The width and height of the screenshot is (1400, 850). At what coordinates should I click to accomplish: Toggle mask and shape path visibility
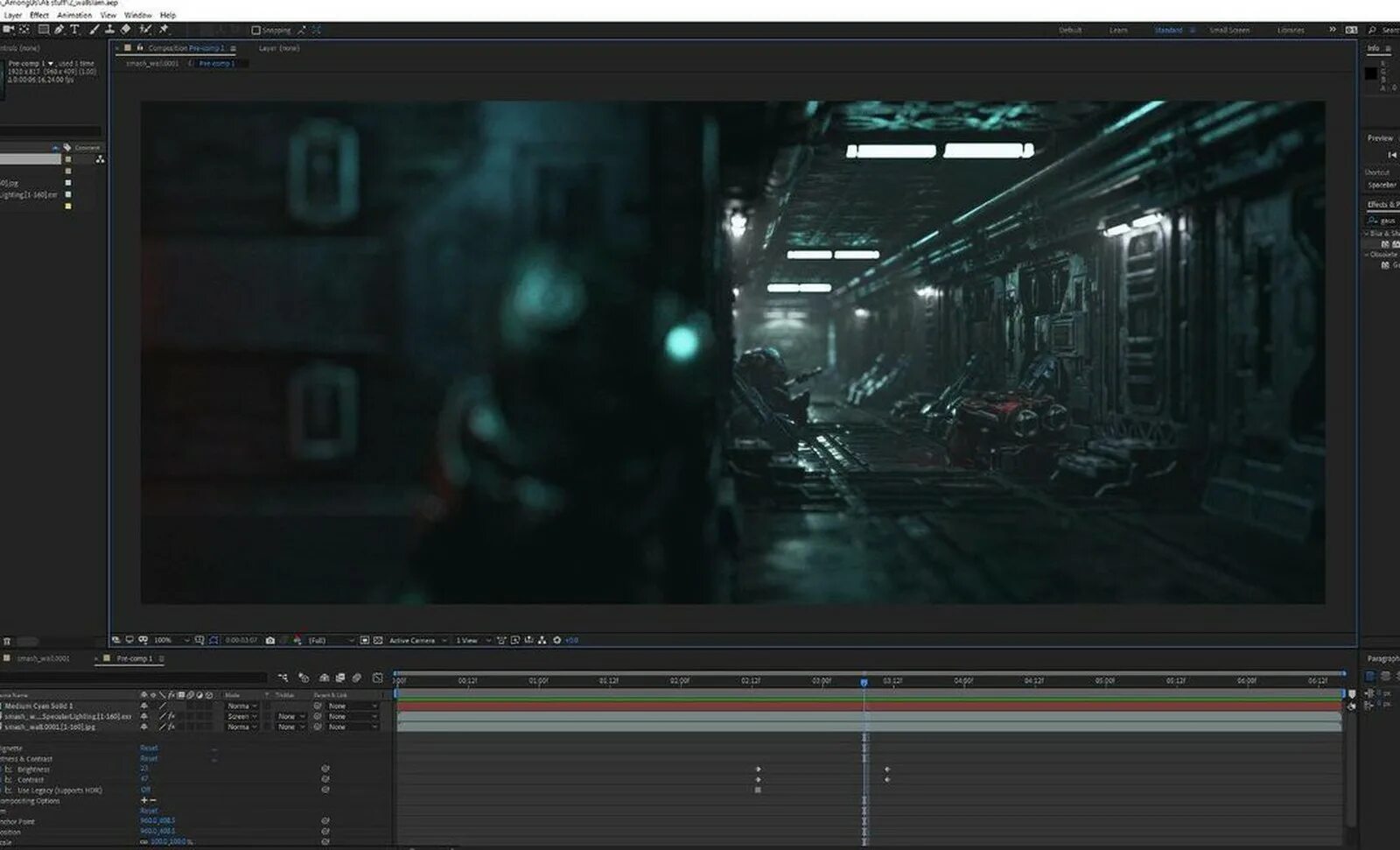[213, 640]
